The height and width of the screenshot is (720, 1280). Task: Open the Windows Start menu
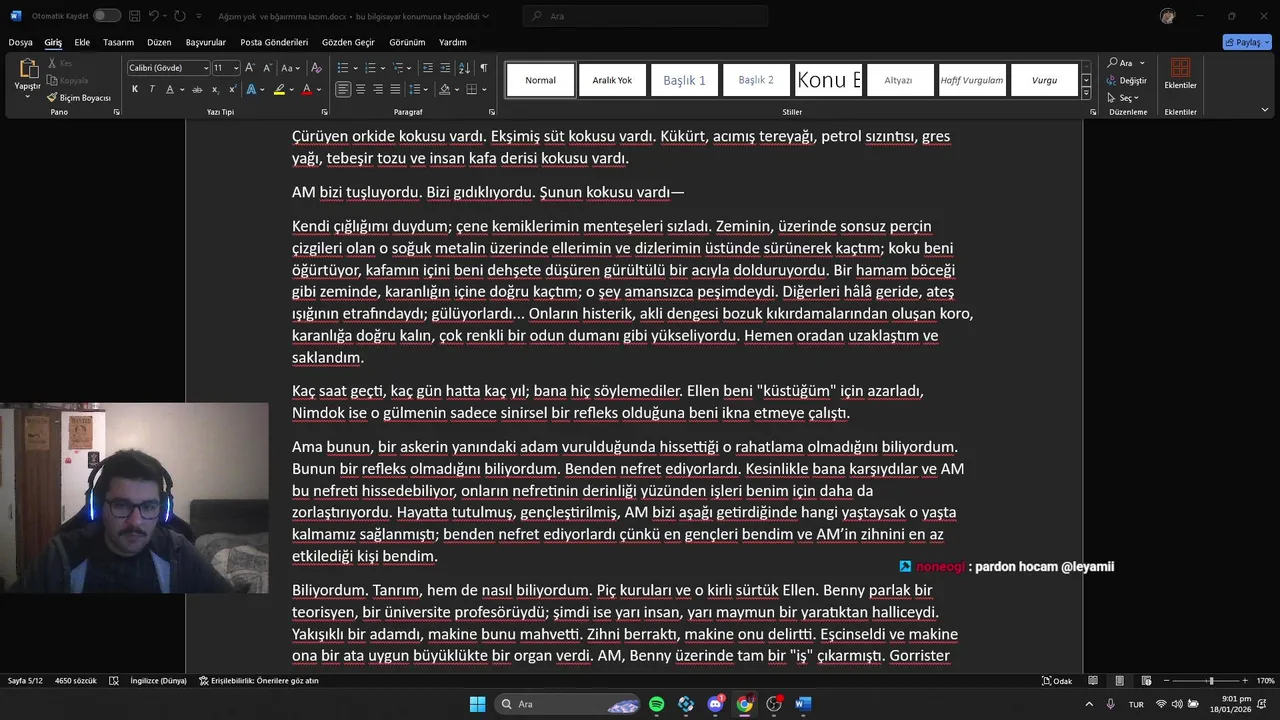coord(477,704)
